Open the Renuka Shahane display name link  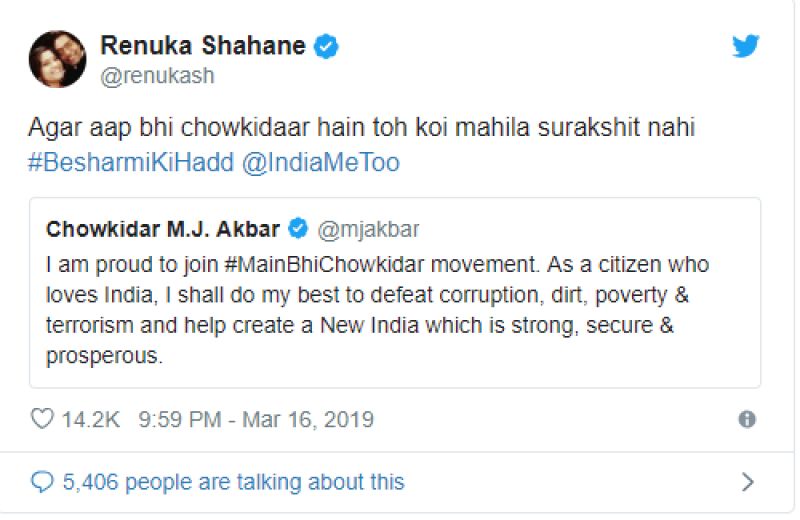coord(203,45)
